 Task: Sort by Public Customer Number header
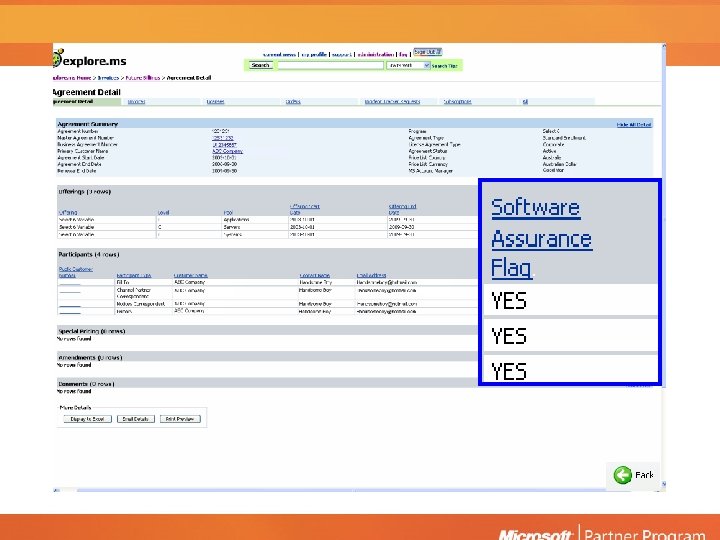[x=76, y=272]
